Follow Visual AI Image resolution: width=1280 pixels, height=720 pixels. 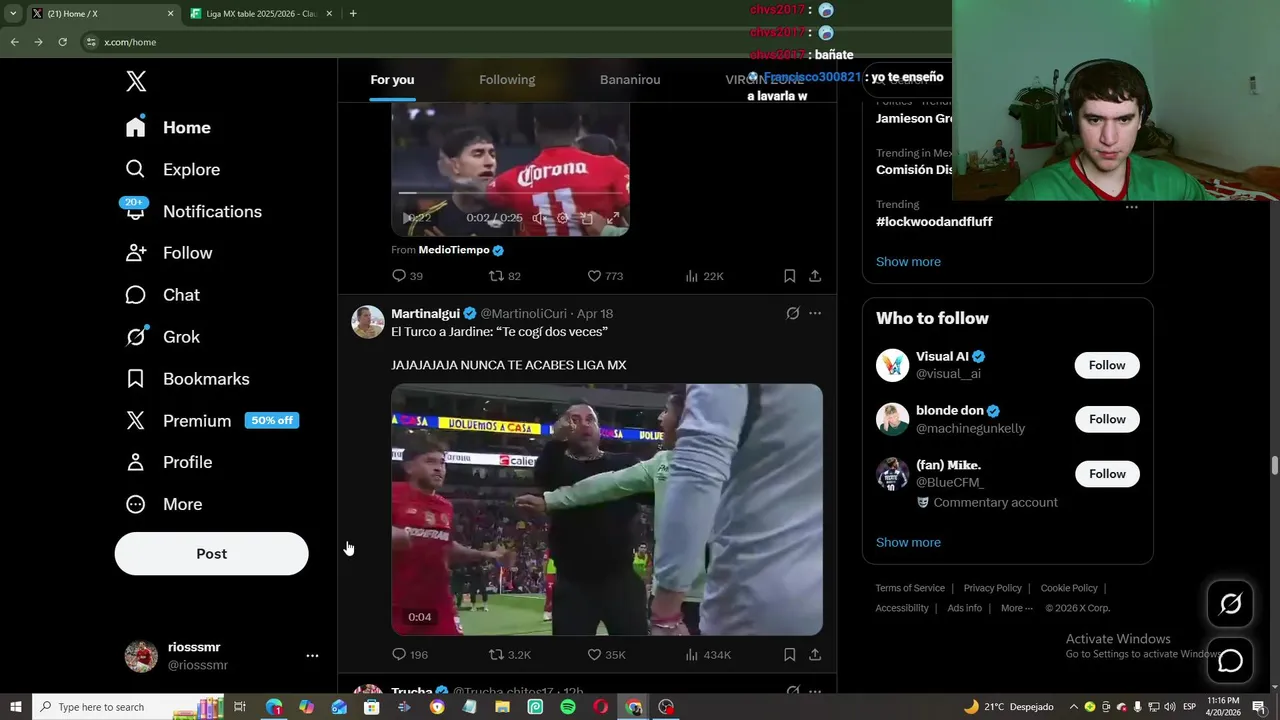tap(1107, 366)
